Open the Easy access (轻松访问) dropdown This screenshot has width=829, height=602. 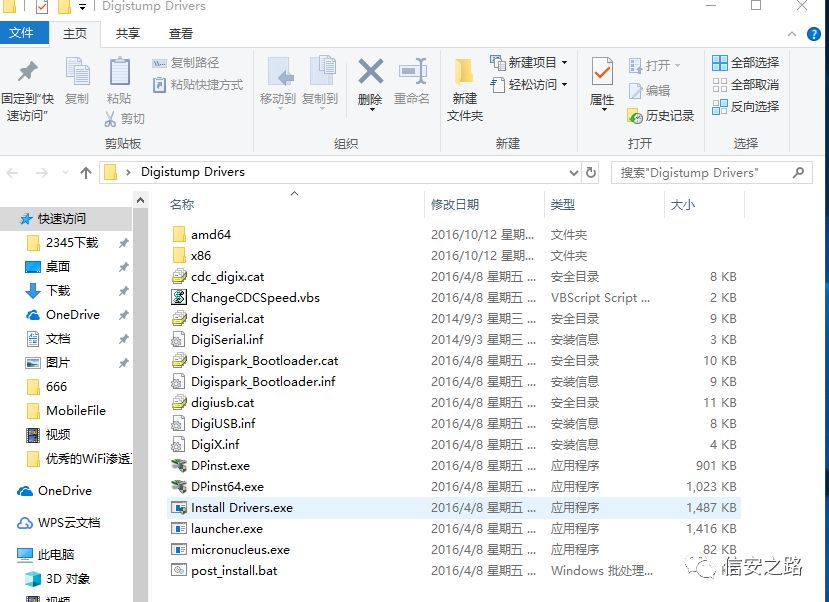pyautogui.click(x=529, y=85)
